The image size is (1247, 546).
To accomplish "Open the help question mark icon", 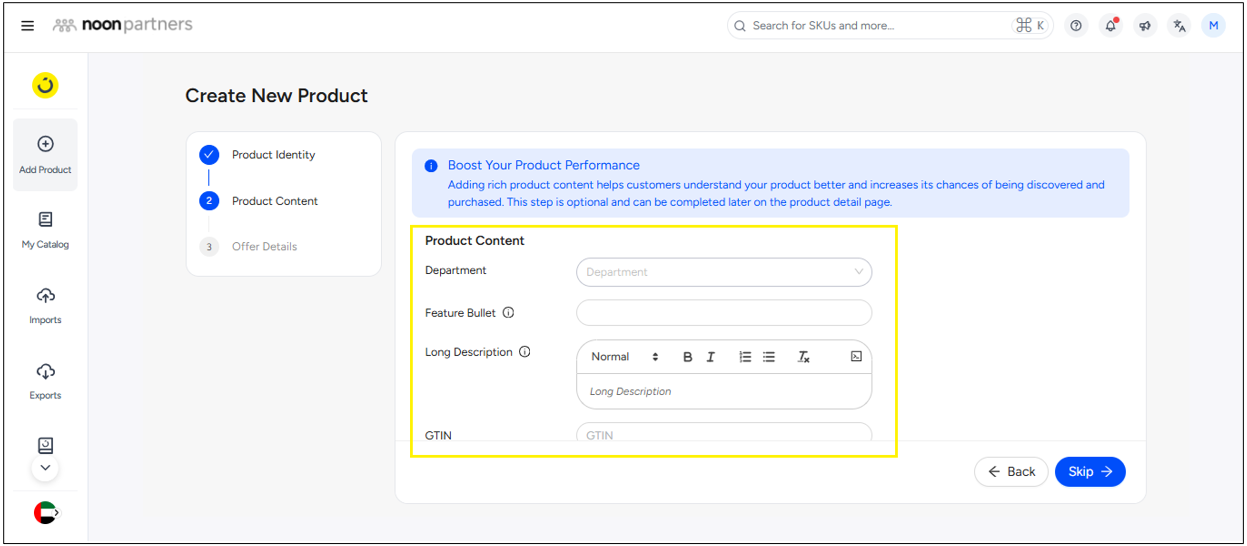I will click(x=1076, y=26).
